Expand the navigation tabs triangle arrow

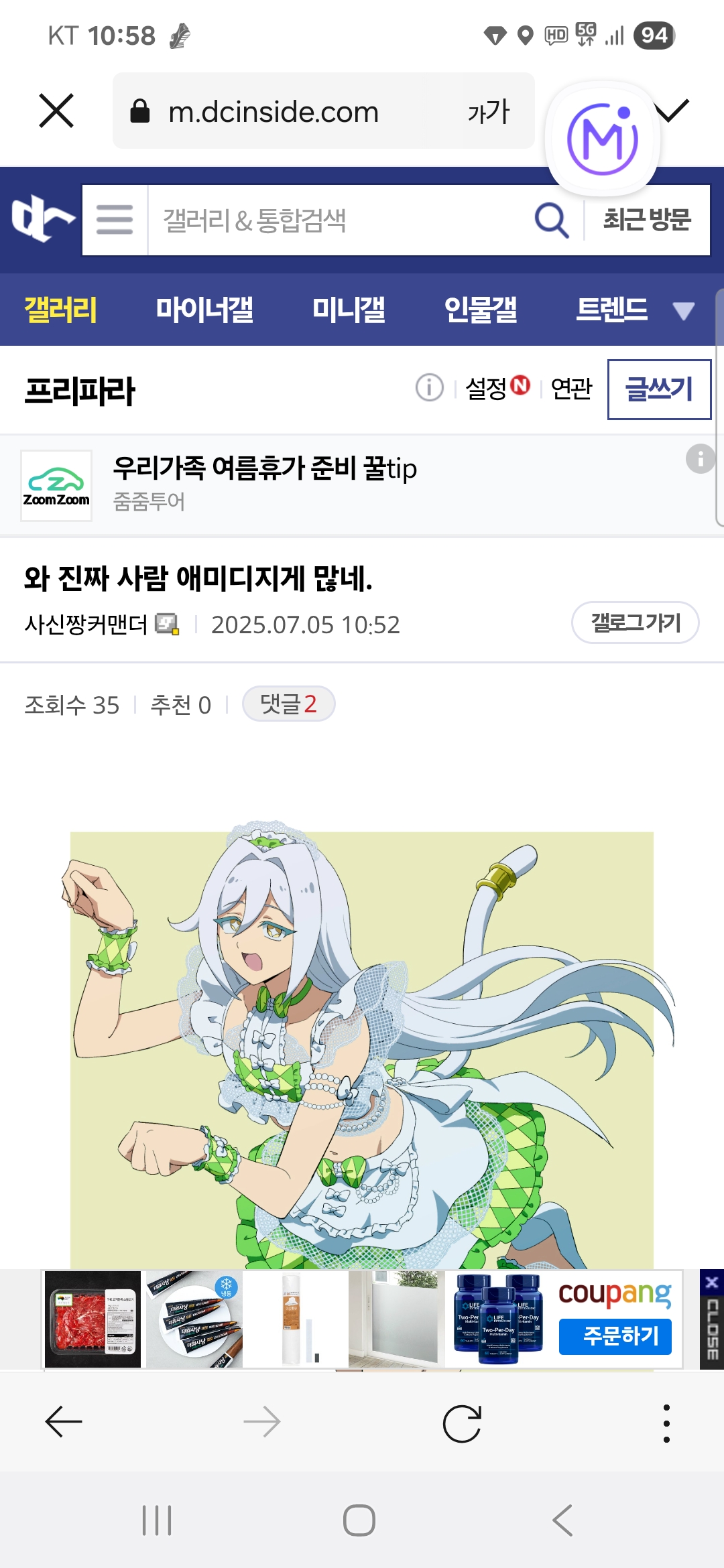(x=684, y=311)
